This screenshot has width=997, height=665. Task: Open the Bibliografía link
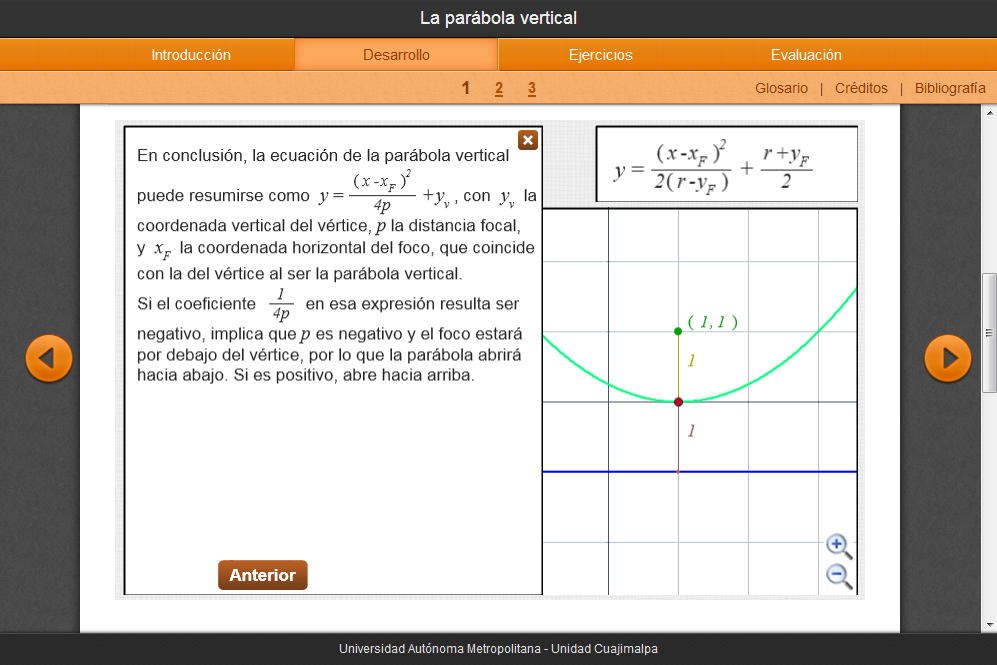coord(950,88)
